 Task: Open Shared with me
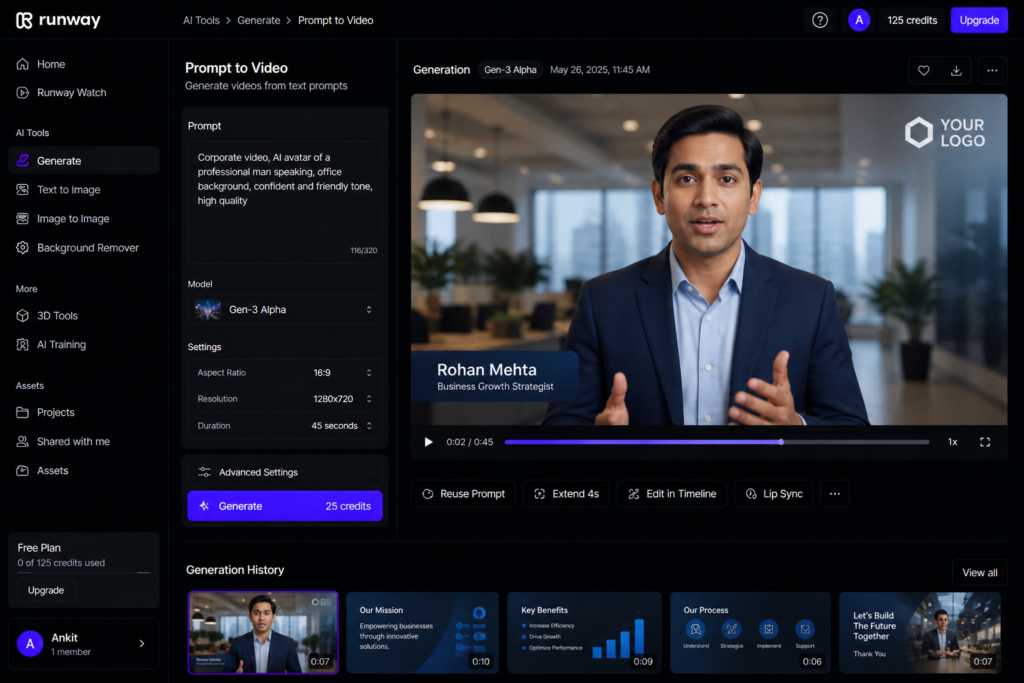[84, 441]
